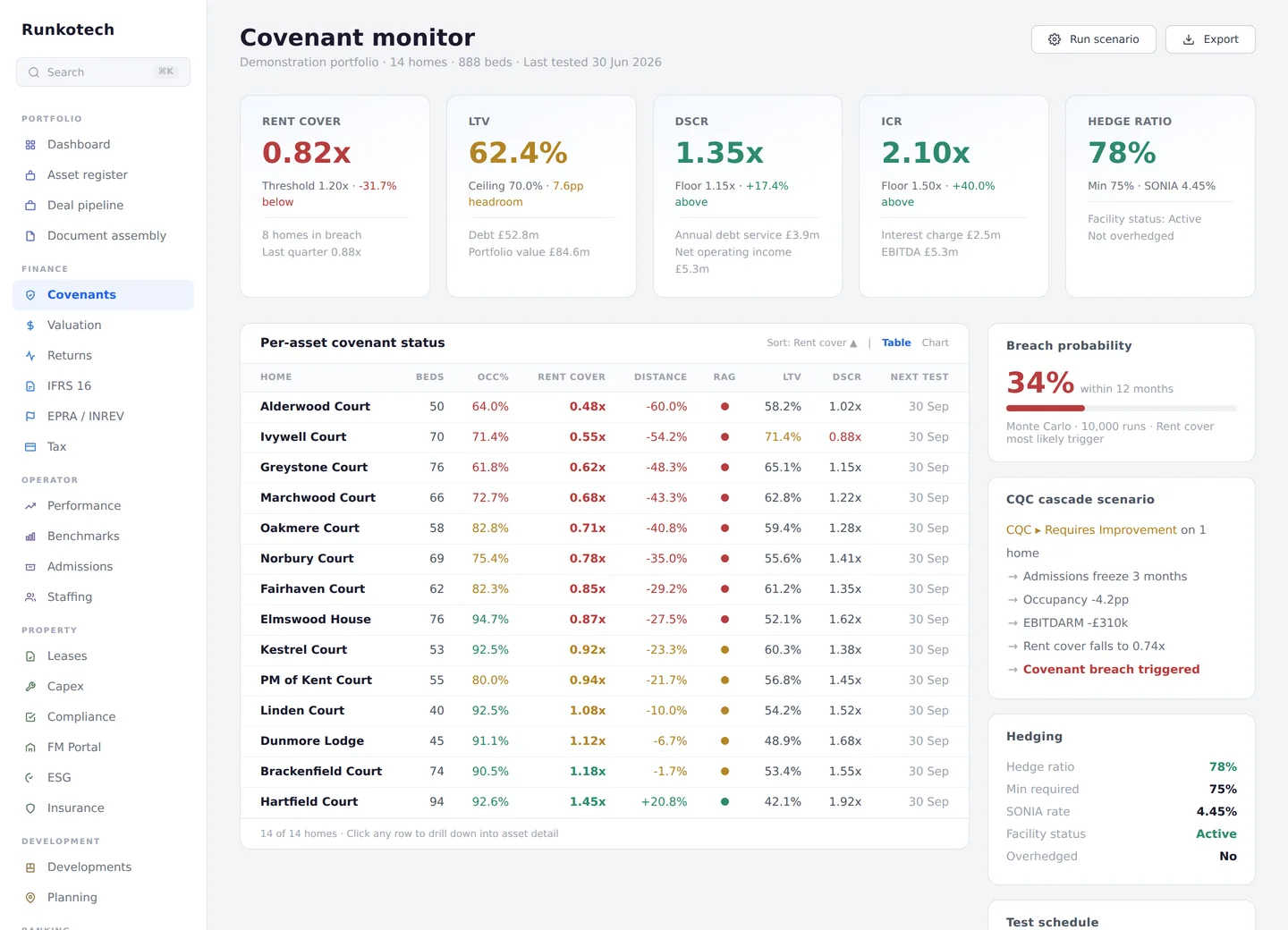Change sort order via Sort: Rent cover
Screen dimensions: 1288x930
pyautogui.click(x=812, y=342)
